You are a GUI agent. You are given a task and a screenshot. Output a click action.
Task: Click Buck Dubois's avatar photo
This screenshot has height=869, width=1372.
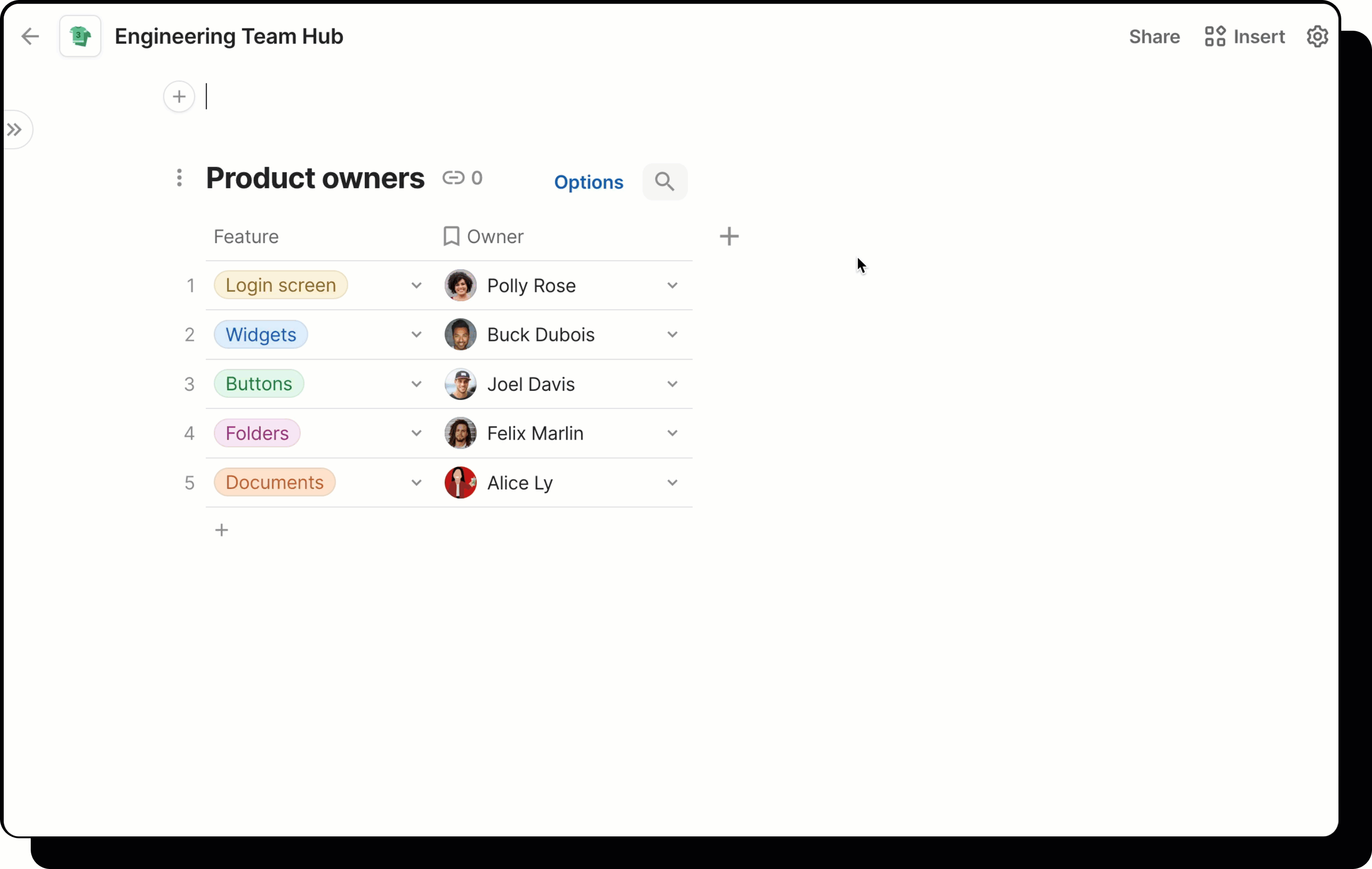(x=461, y=334)
